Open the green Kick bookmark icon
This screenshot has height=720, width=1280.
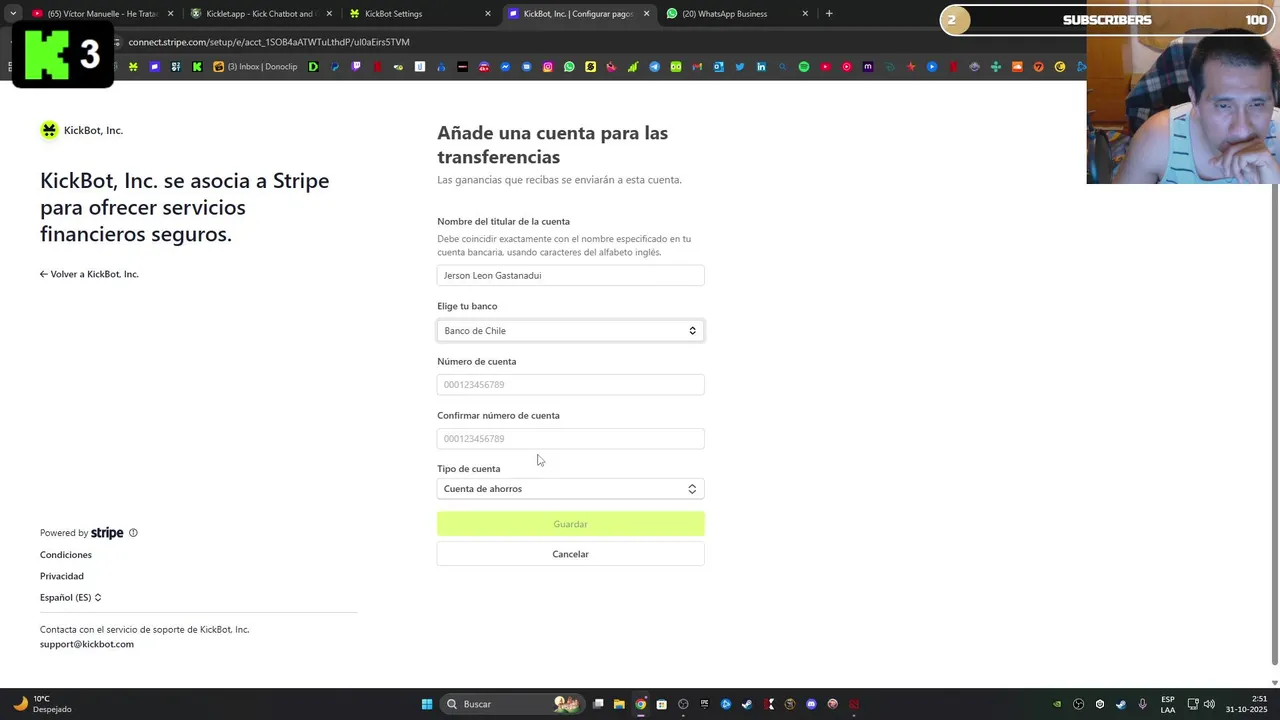tap(197, 67)
